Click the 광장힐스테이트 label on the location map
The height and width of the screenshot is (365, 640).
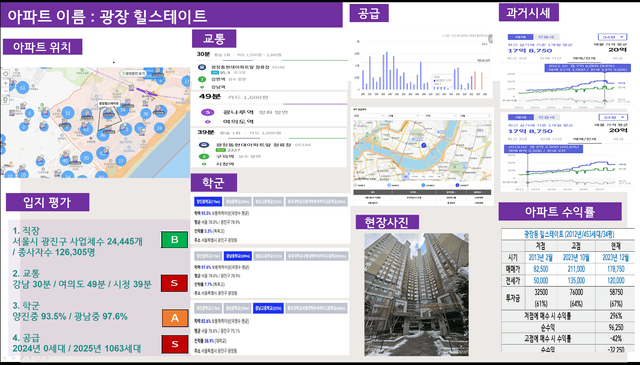pyautogui.click(x=109, y=104)
